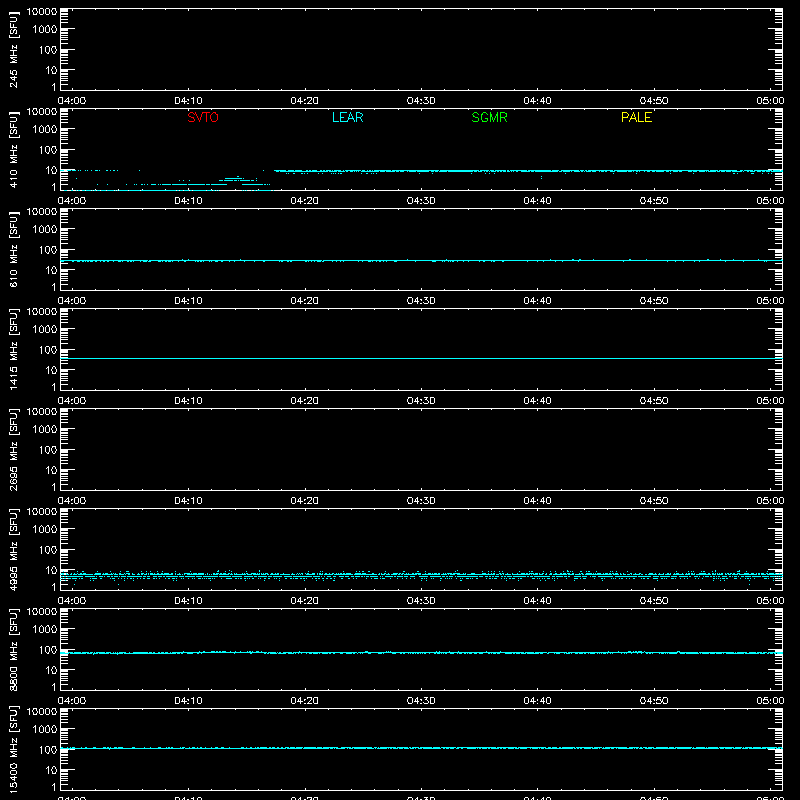Viewport: 800px width, 800px height.
Task: Select the 100 y-tick of the 245 MHz panel
Action: click(48, 50)
